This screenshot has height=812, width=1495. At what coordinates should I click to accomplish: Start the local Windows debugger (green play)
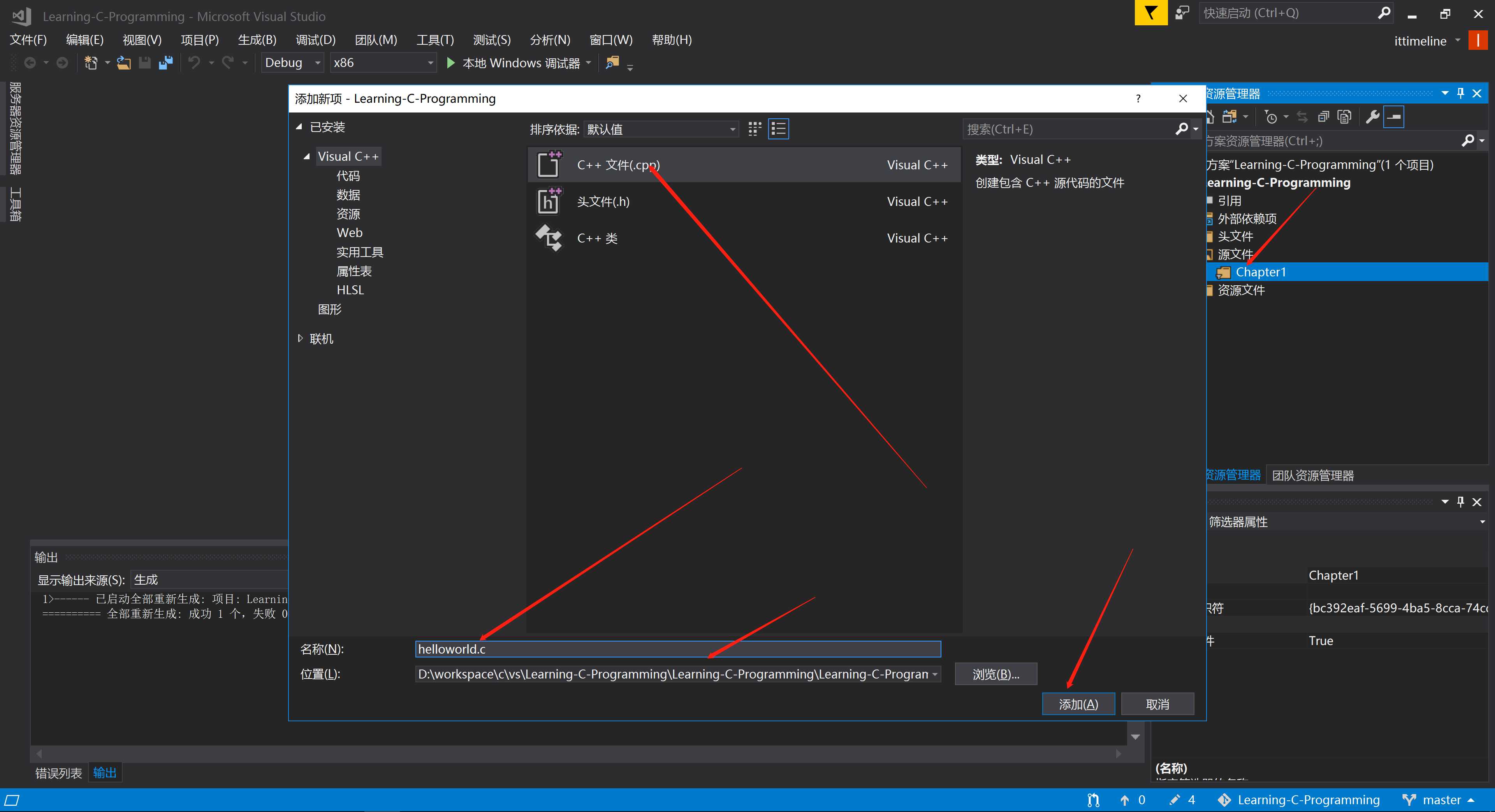tap(450, 63)
